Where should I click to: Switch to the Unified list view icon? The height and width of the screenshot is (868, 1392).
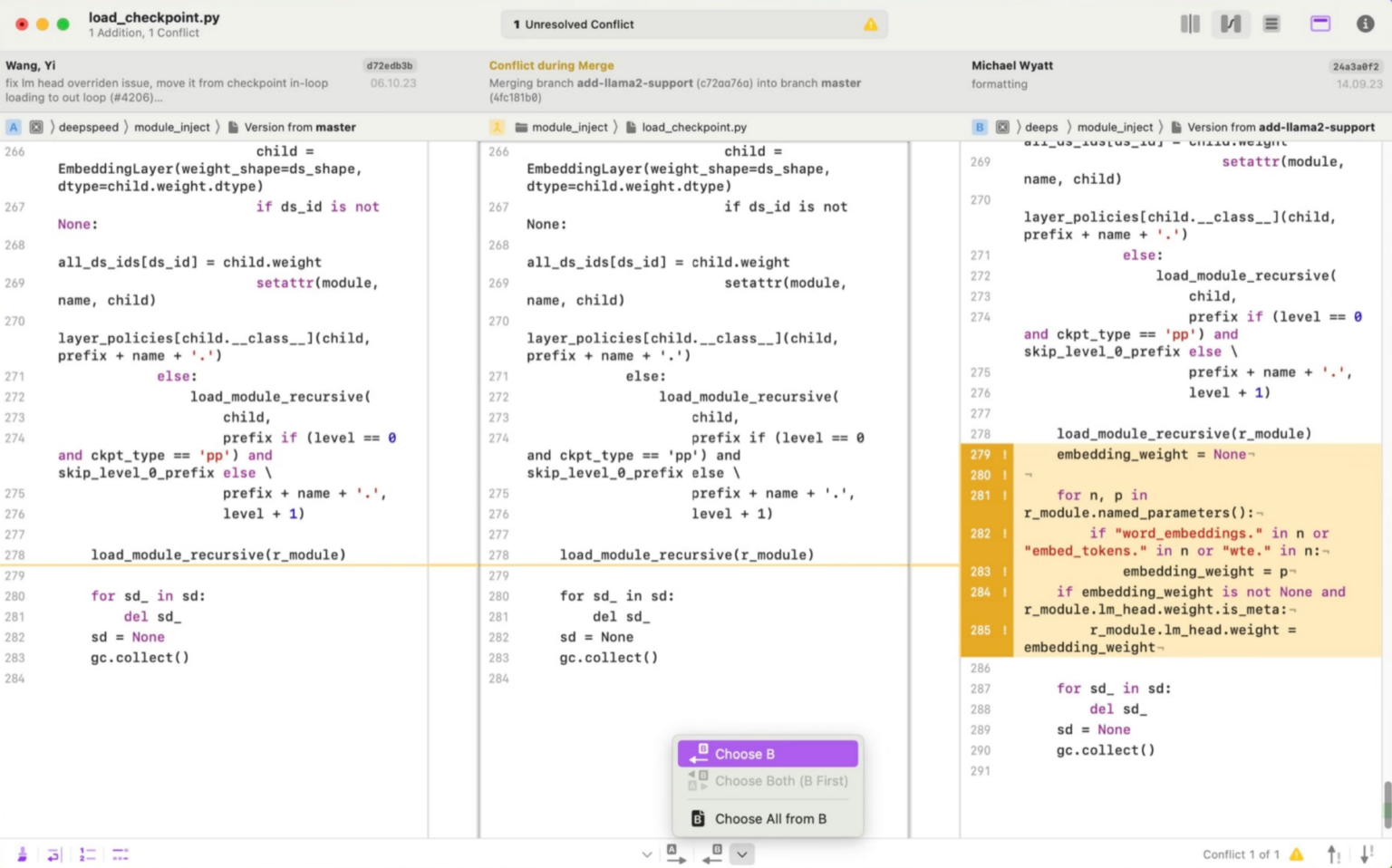click(x=1271, y=24)
